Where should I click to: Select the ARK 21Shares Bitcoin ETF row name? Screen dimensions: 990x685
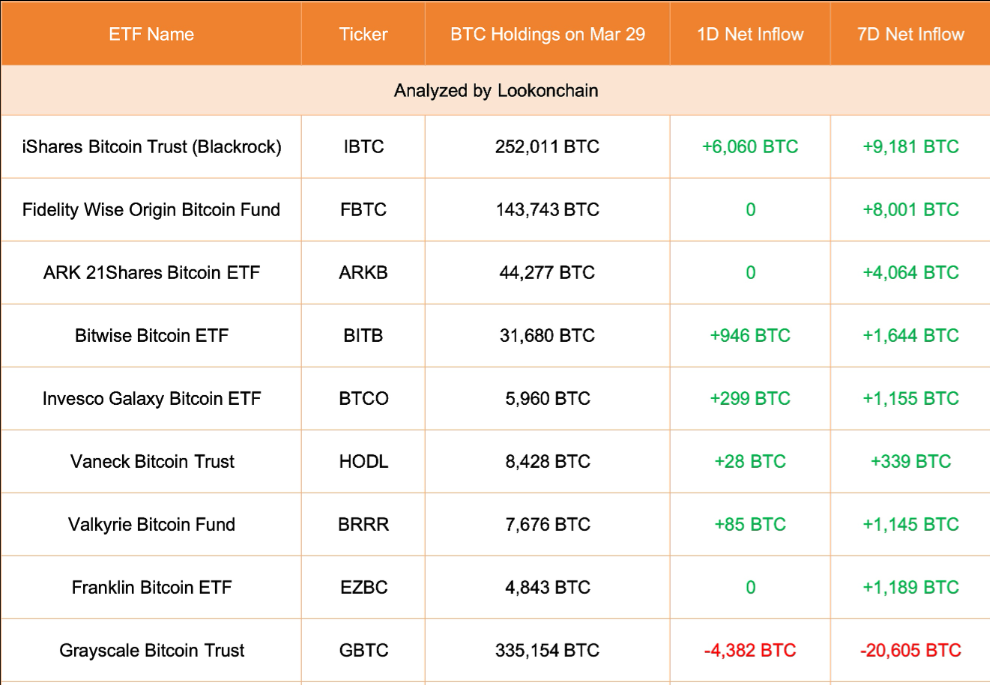click(152, 273)
